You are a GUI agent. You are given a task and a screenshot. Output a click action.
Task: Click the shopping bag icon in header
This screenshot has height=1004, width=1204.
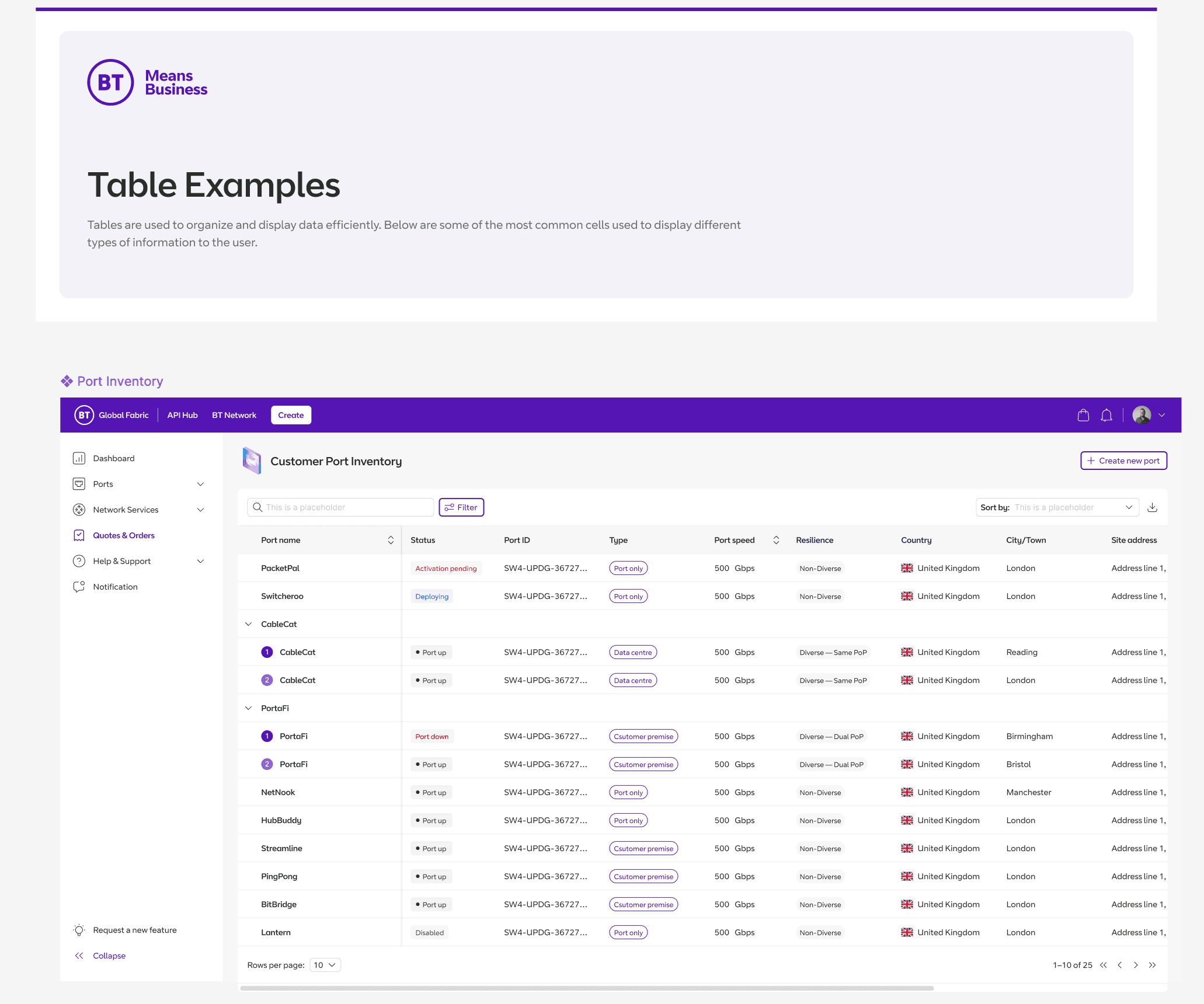click(x=1083, y=415)
